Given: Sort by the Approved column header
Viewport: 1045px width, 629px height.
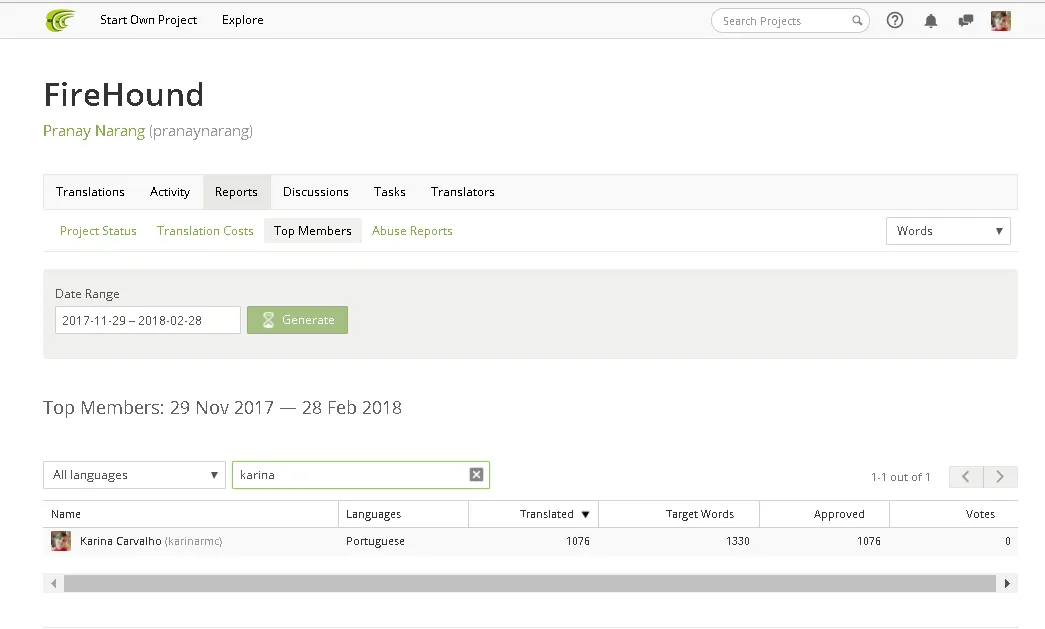Looking at the screenshot, I should point(824,514).
